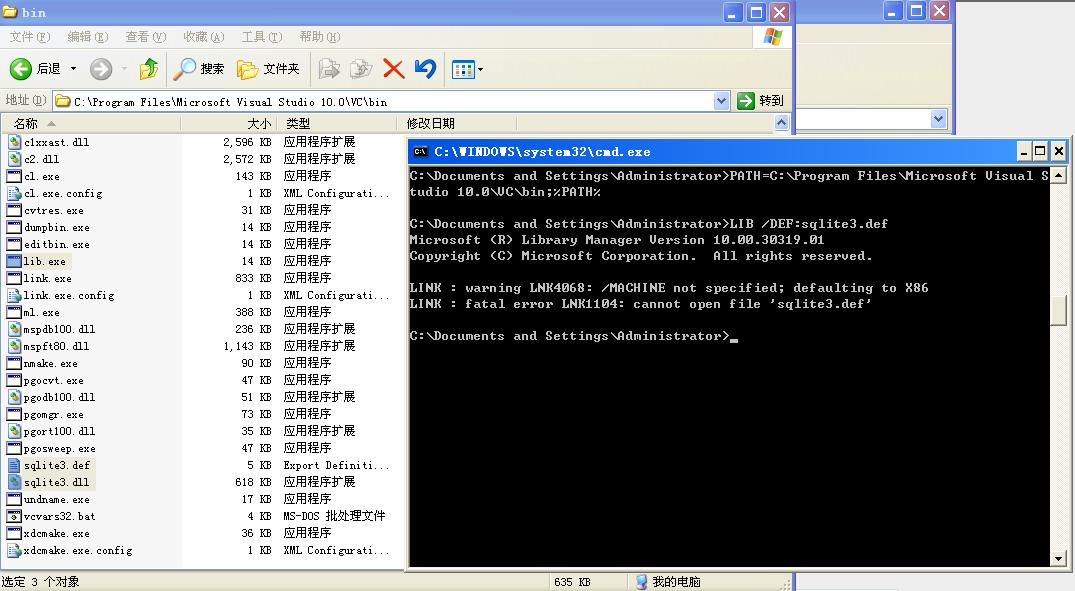Click the Copy To toolbar icon

pyautogui.click(x=361, y=69)
